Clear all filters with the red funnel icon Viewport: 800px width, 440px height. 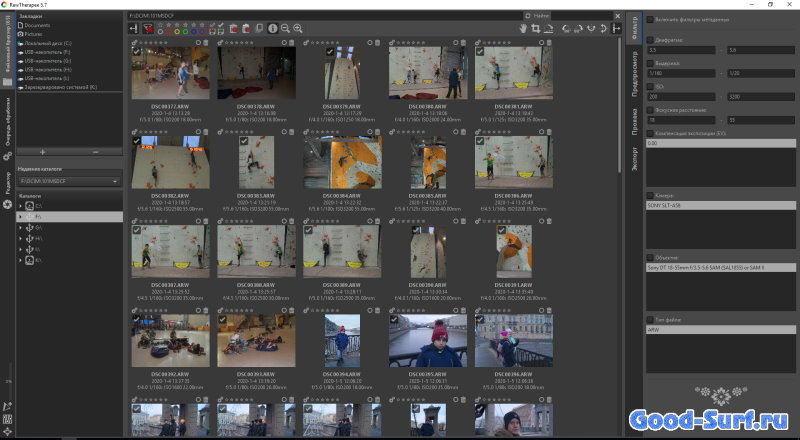pyautogui.click(x=147, y=29)
